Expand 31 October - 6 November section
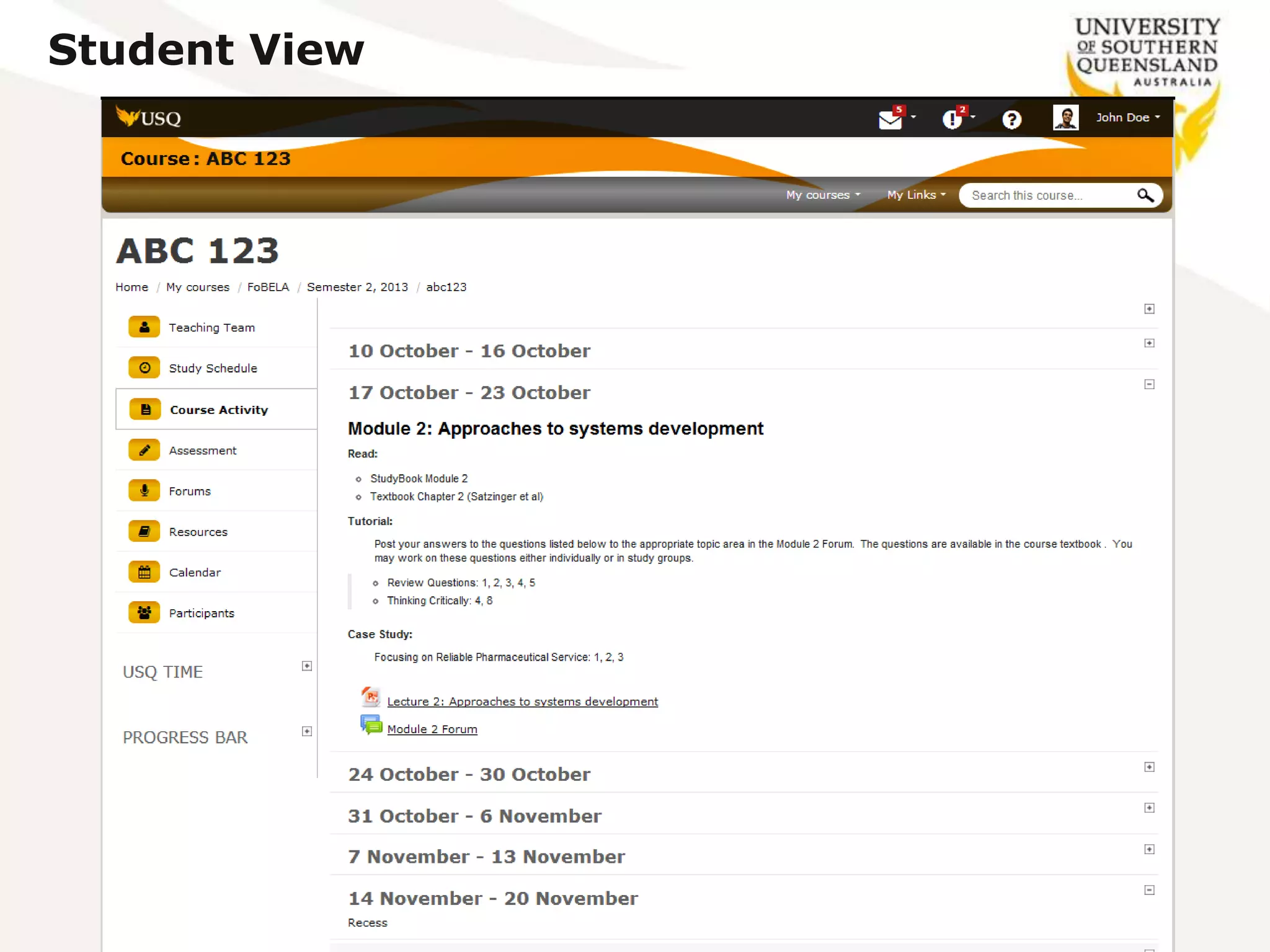Image resolution: width=1270 pixels, height=952 pixels. (x=1149, y=808)
